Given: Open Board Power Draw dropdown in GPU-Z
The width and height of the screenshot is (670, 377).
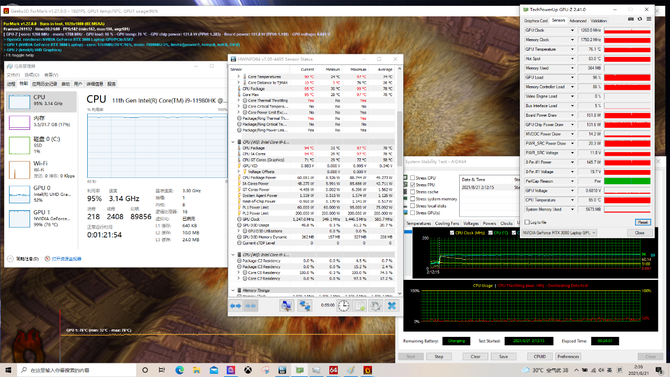Looking at the screenshot, I should [572, 115].
